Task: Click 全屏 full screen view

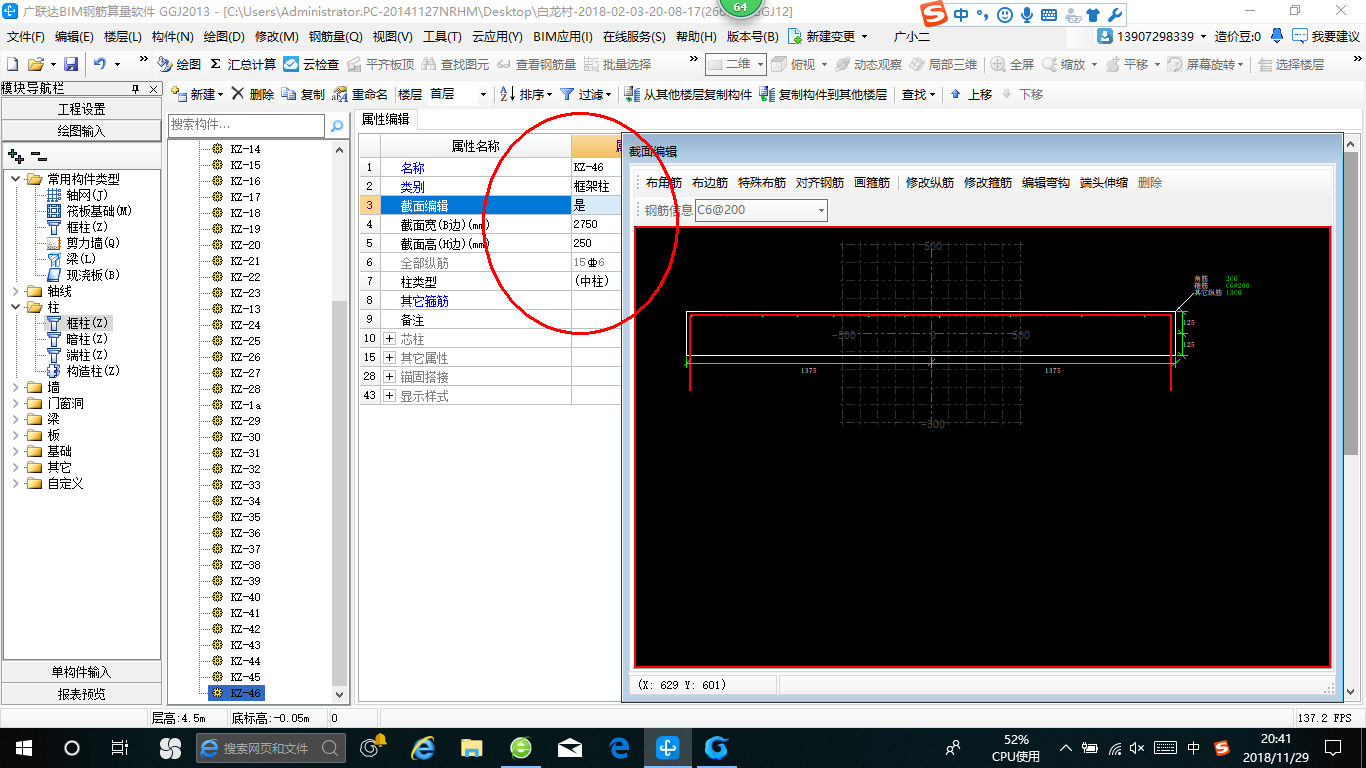Action: coord(1013,64)
